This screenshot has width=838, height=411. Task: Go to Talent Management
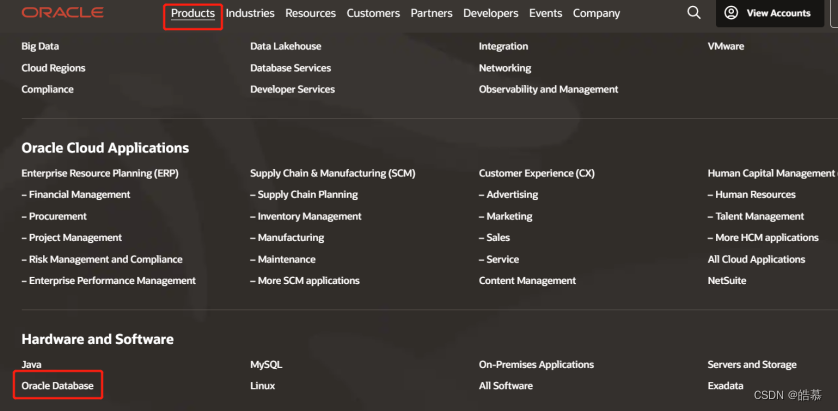(756, 216)
